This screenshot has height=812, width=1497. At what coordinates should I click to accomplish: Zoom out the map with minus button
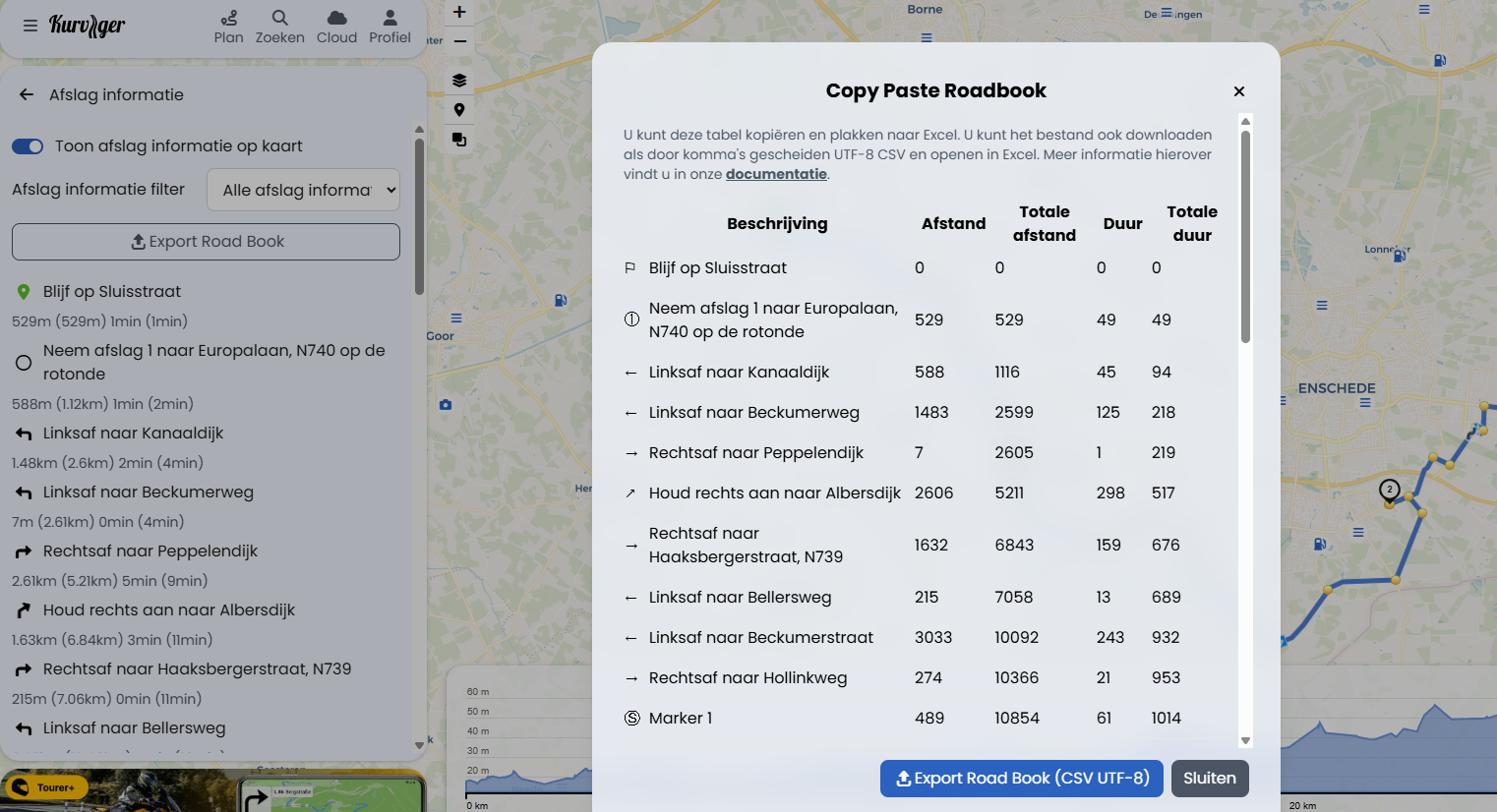[x=459, y=41]
